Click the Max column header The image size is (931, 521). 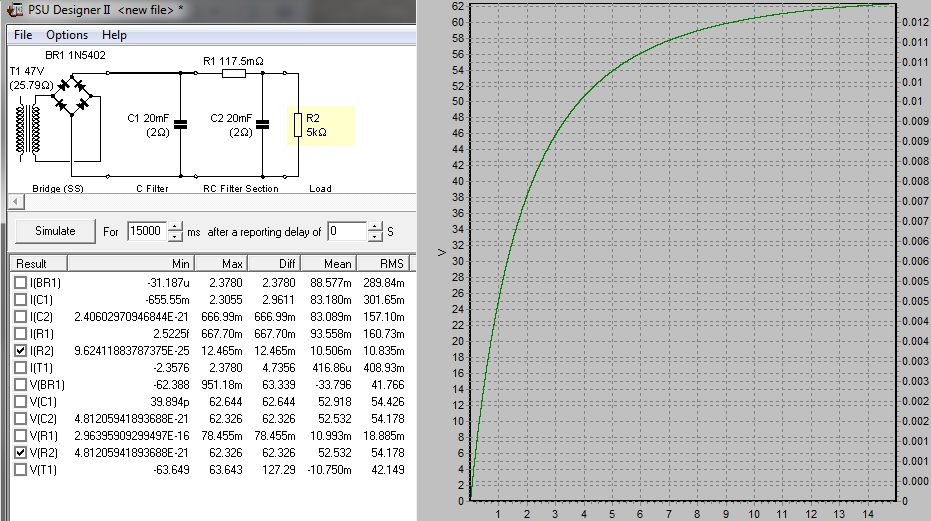[221, 264]
